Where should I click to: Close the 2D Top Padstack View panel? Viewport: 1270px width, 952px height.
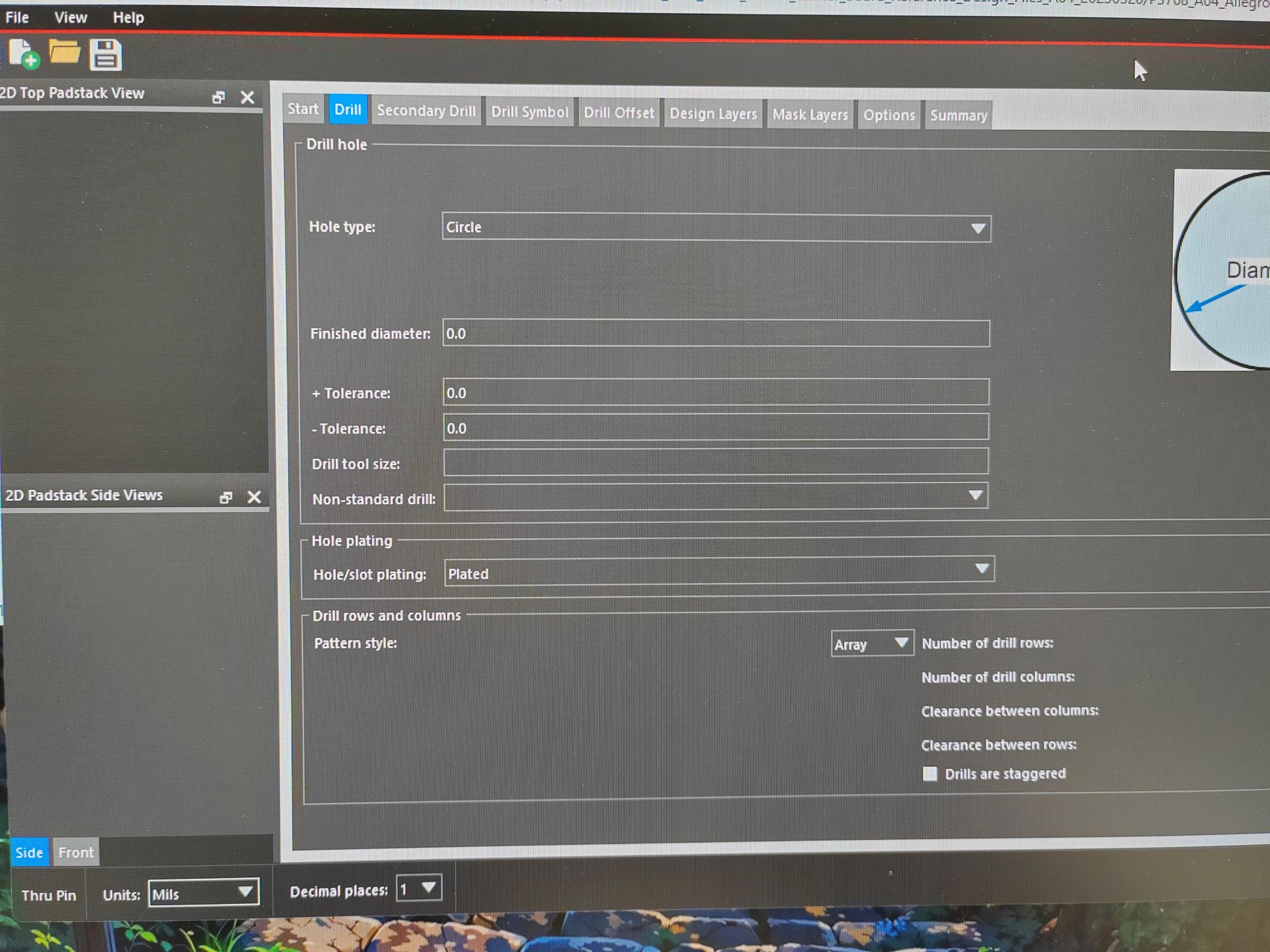pos(248,98)
